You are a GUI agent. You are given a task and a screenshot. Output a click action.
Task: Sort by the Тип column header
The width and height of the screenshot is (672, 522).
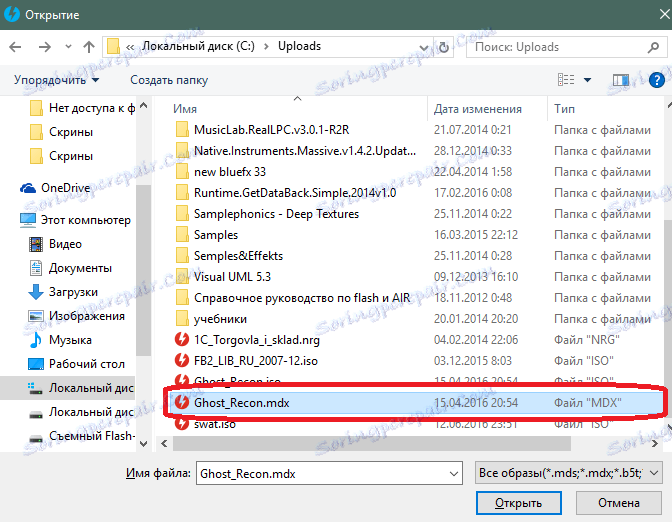(x=564, y=109)
